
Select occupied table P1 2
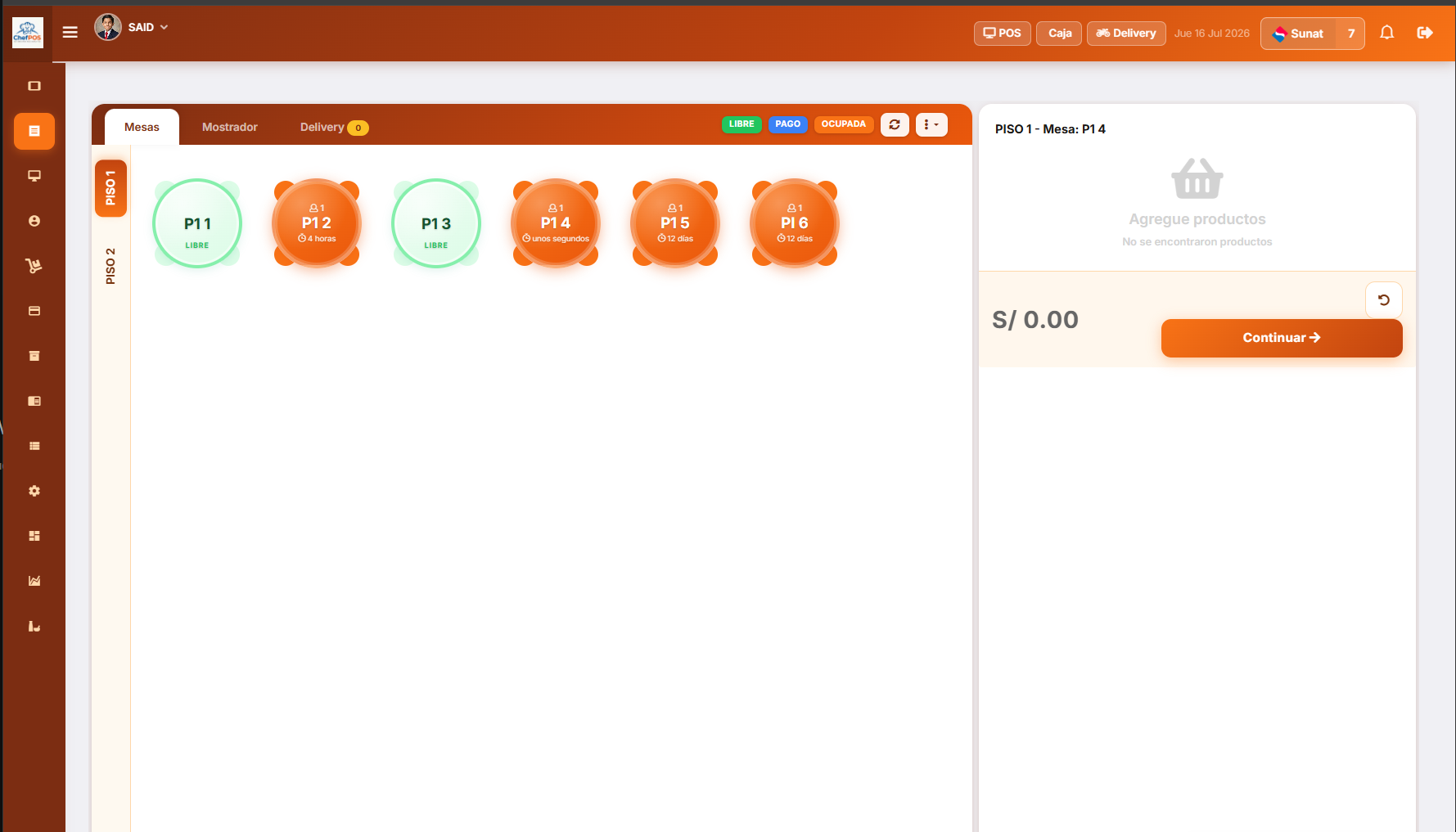317,223
